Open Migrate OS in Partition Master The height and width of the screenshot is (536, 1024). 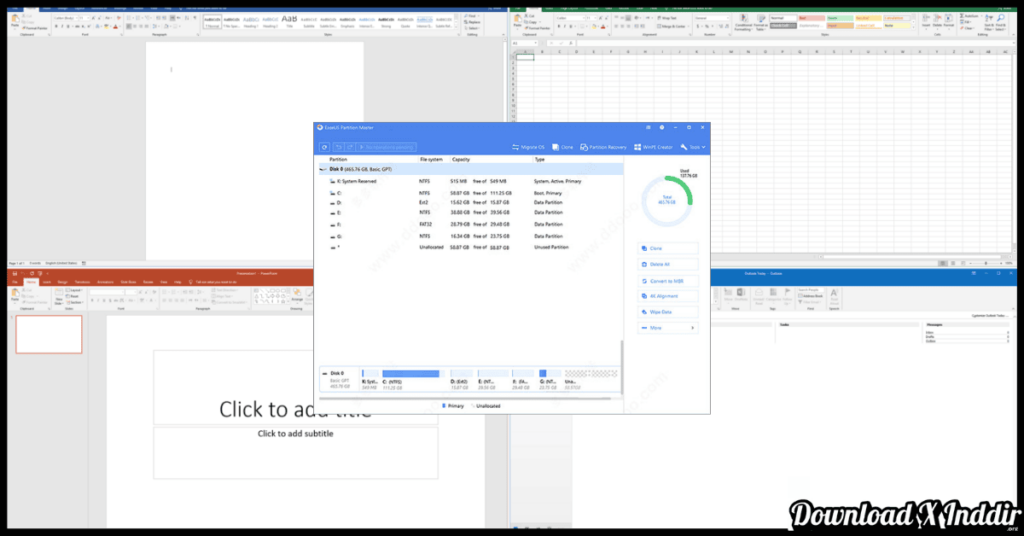[528, 147]
